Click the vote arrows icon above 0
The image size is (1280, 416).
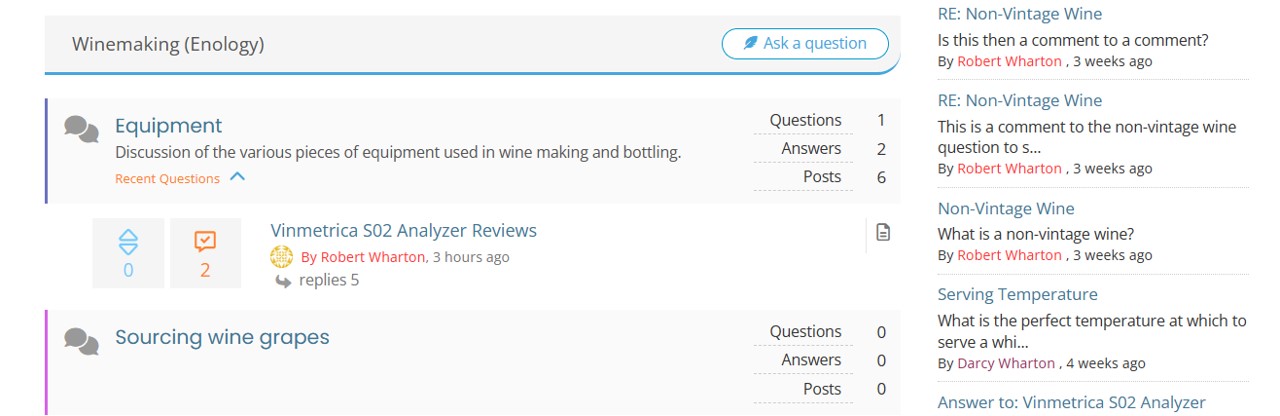click(128, 241)
